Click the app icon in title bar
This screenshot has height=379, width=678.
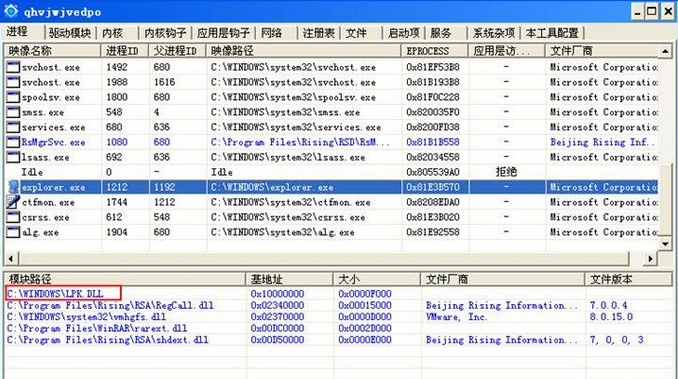[11, 11]
